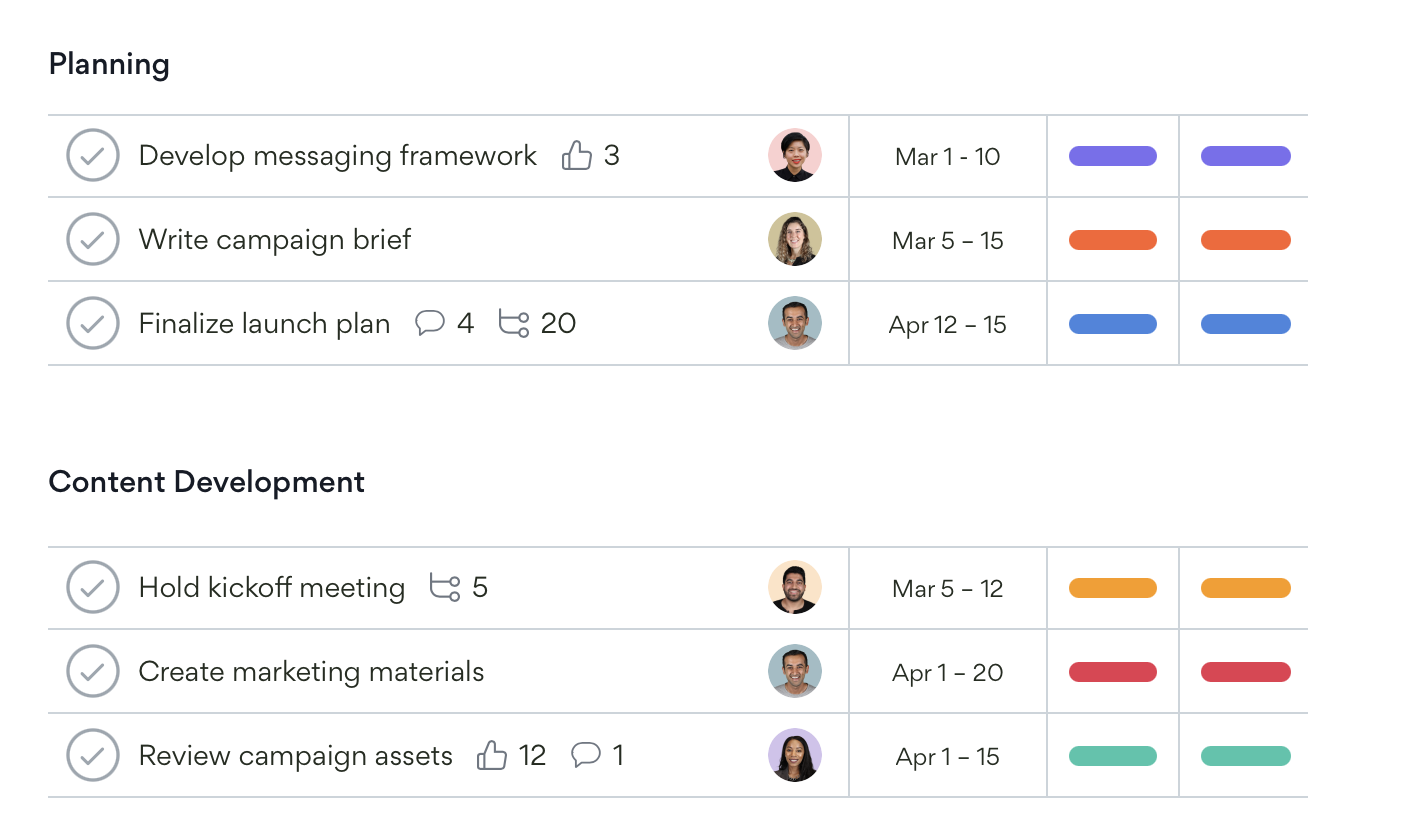
Task: Click the Apr 12 – 15 date cell
Action: tap(947, 325)
